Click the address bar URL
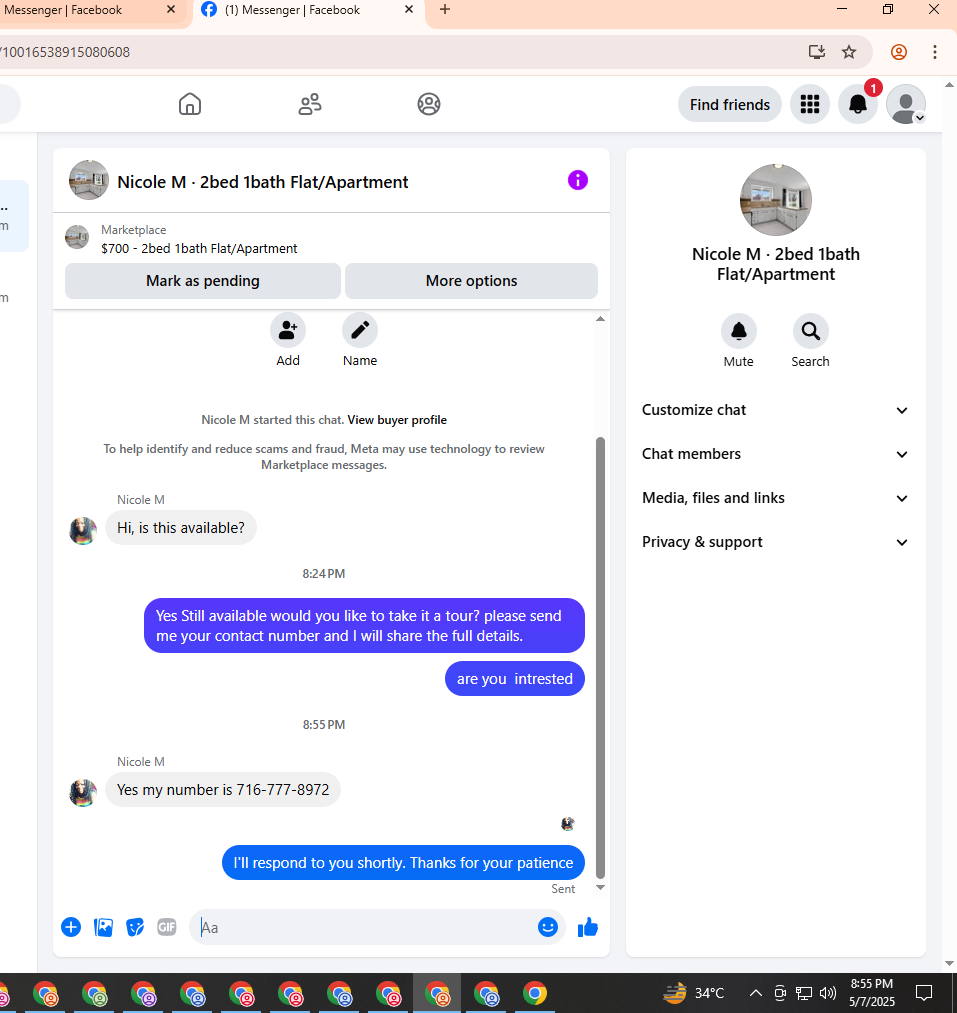957x1013 pixels. (65, 52)
